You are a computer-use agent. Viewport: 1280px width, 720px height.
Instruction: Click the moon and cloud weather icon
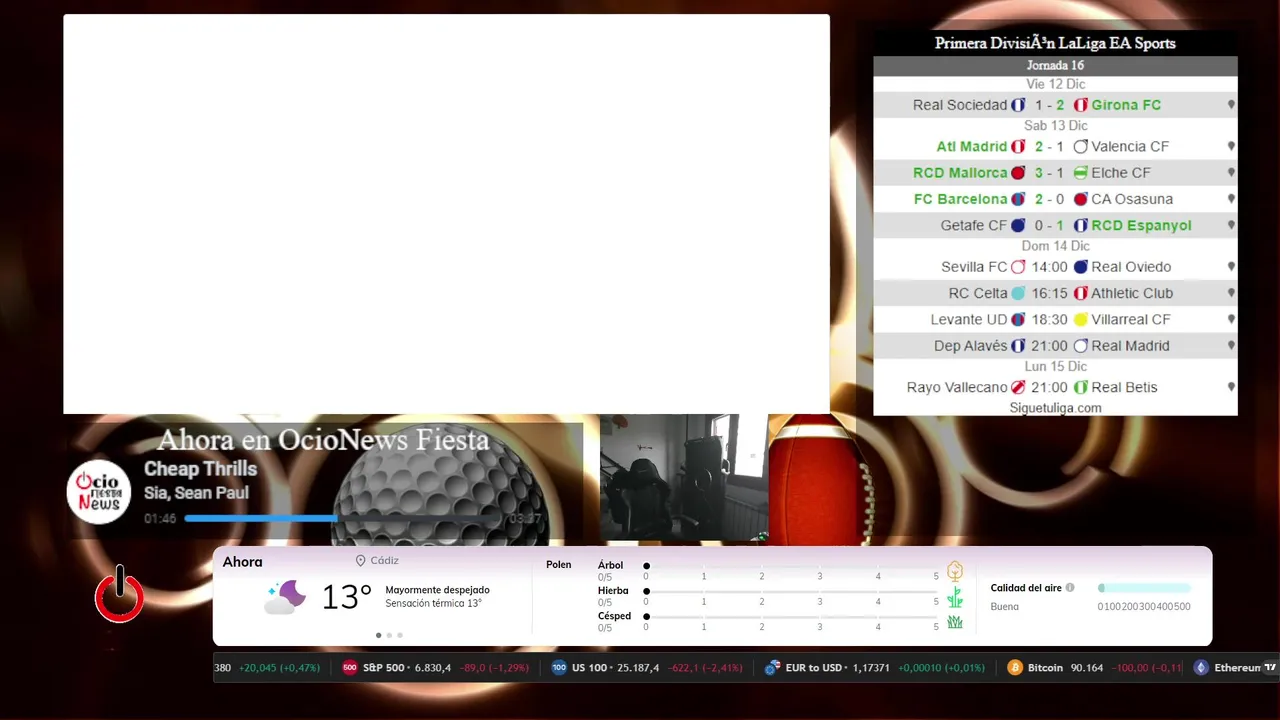pos(285,597)
